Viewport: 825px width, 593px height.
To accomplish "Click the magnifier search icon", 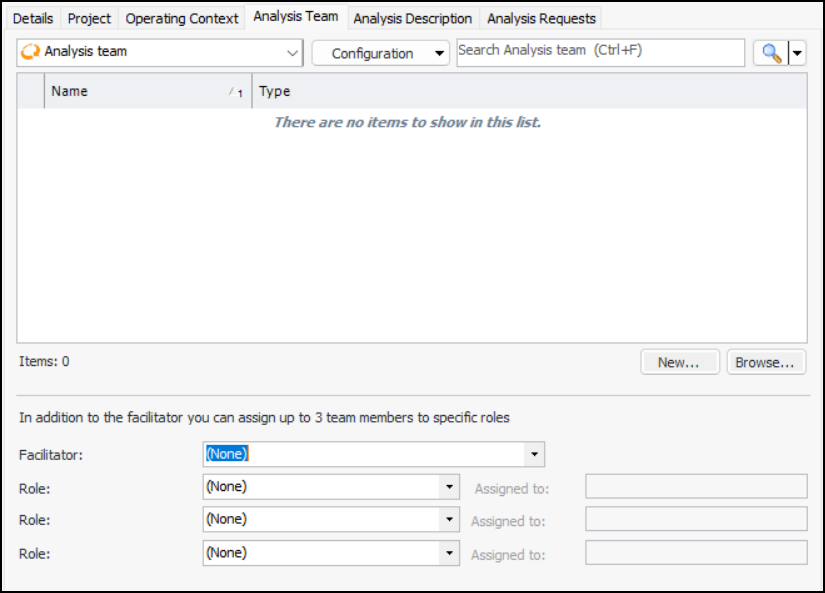I will (771, 54).
